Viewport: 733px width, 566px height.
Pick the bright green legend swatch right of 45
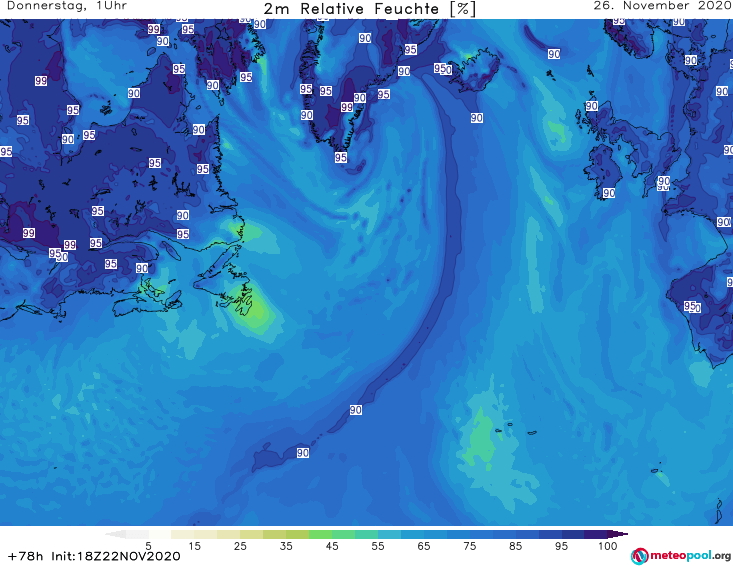click(343, 534)
